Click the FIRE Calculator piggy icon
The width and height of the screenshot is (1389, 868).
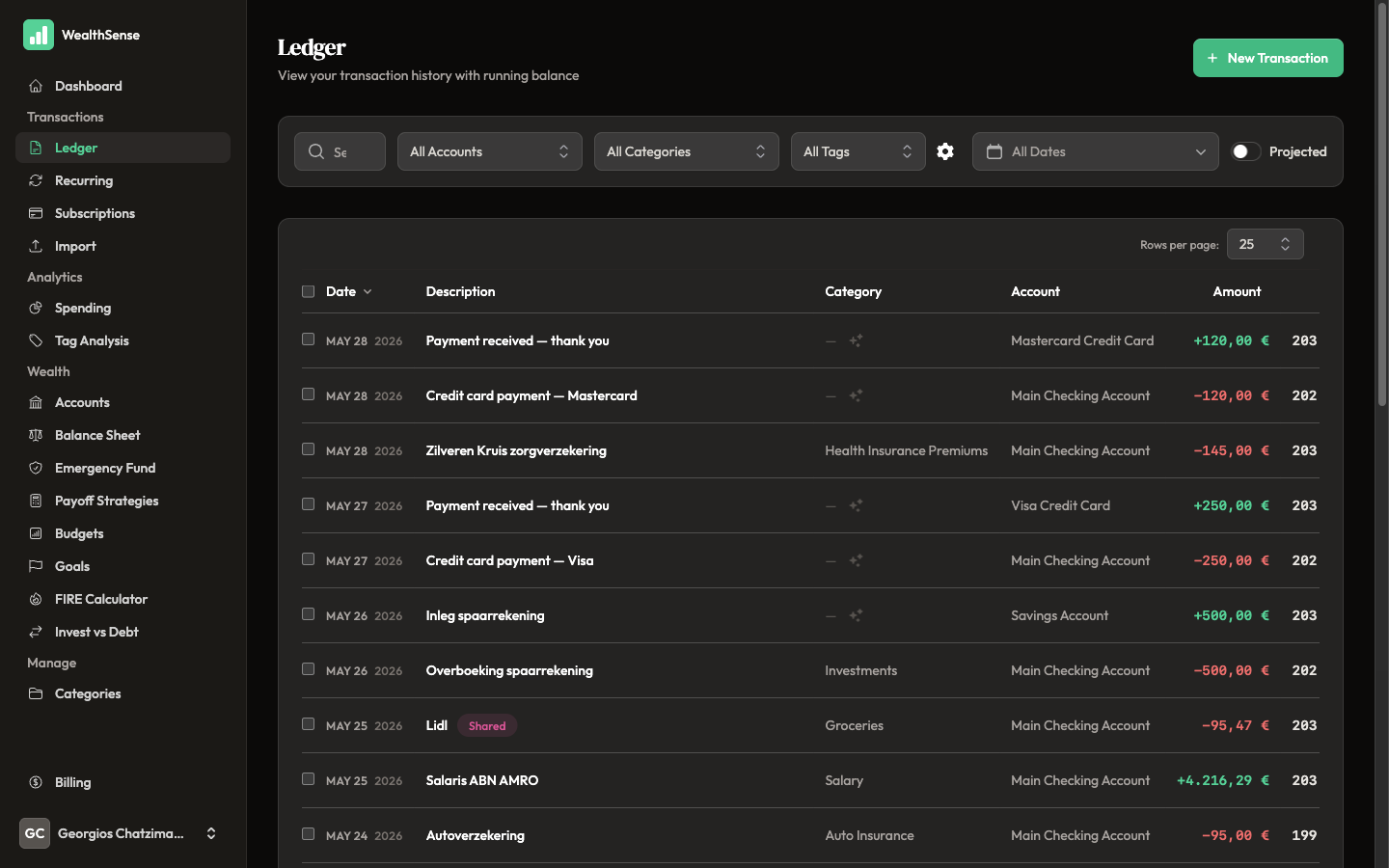36,599
